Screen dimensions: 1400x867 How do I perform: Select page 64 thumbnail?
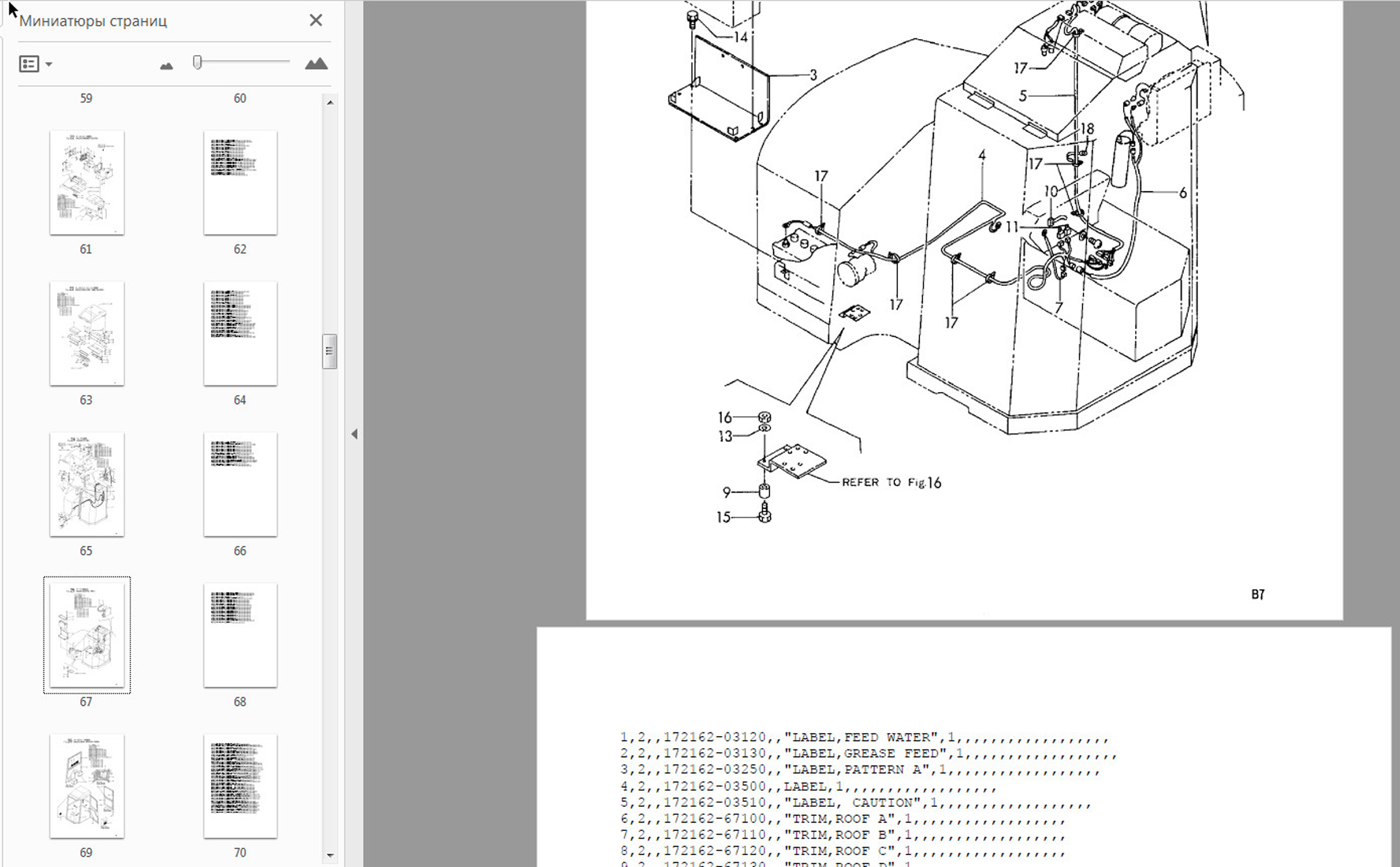tap(240, 333)
